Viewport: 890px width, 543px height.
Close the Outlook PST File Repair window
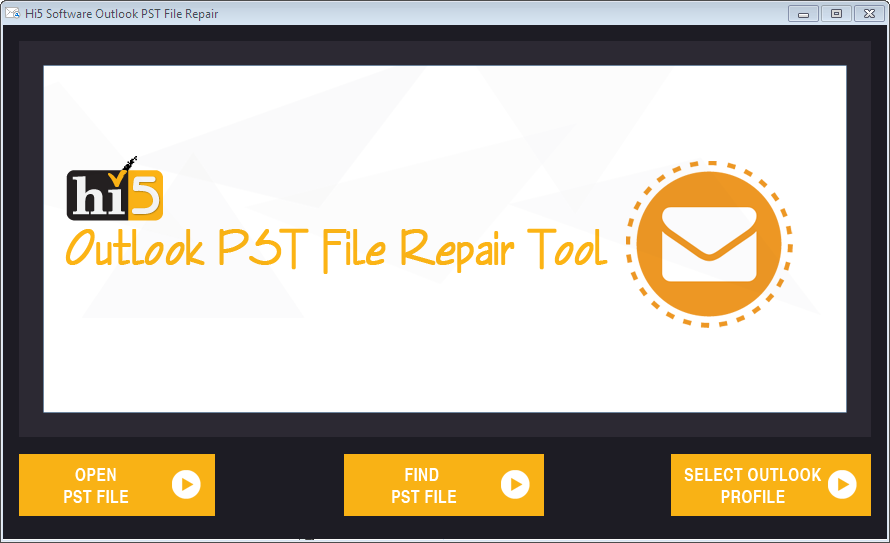pos(869,14)
